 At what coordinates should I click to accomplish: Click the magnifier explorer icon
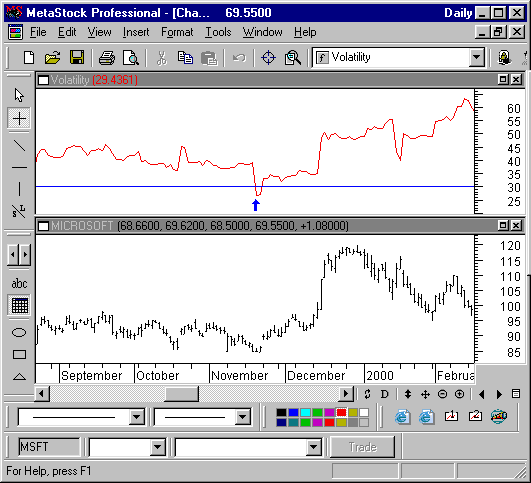(293, 58)
